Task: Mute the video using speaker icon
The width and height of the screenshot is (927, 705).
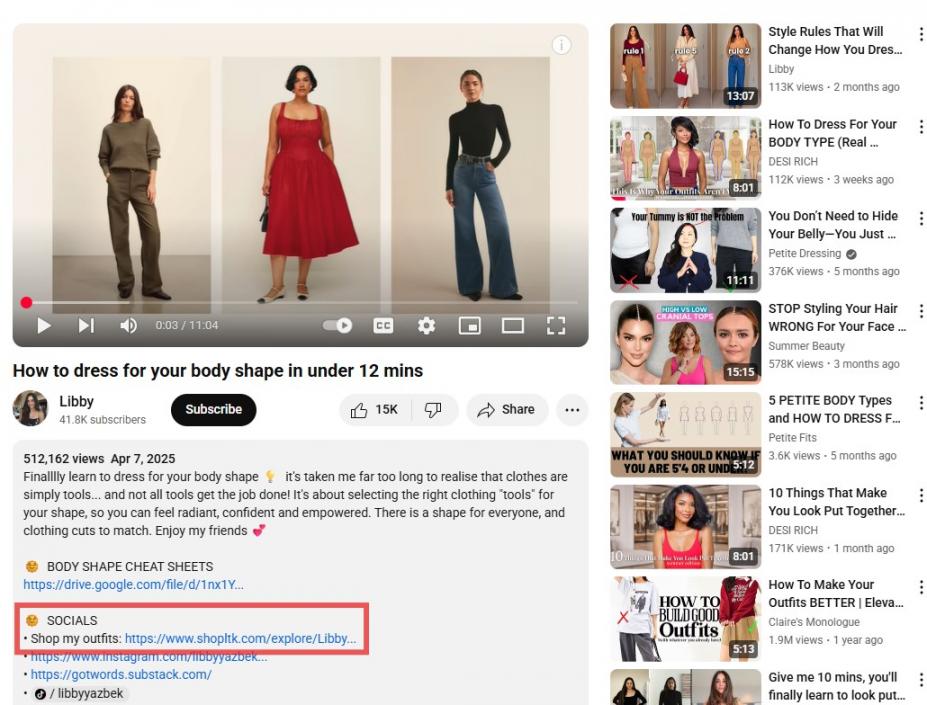Action: click(x=128, y=325)
